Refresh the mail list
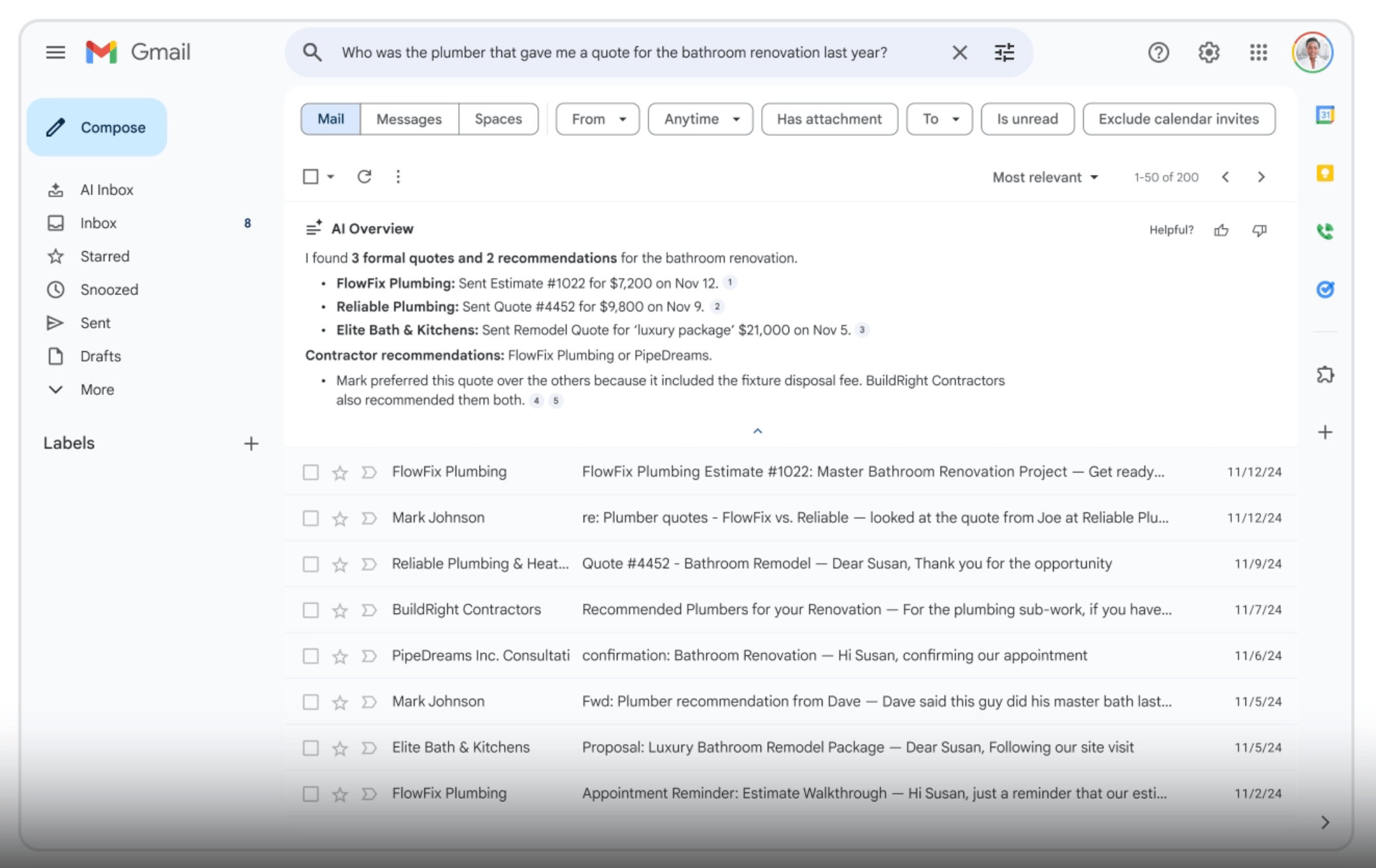1376x868 pixels. (365, 176)
